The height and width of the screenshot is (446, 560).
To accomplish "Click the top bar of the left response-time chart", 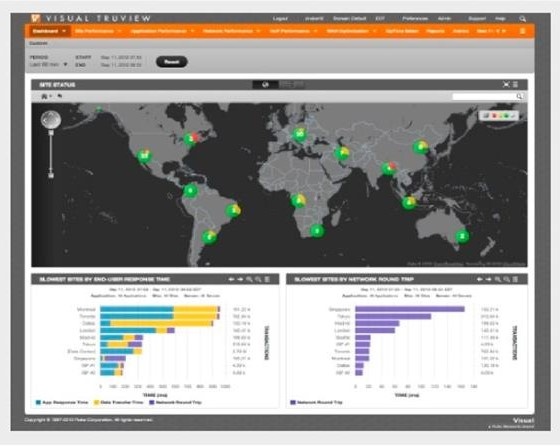I will coord(160,309).
